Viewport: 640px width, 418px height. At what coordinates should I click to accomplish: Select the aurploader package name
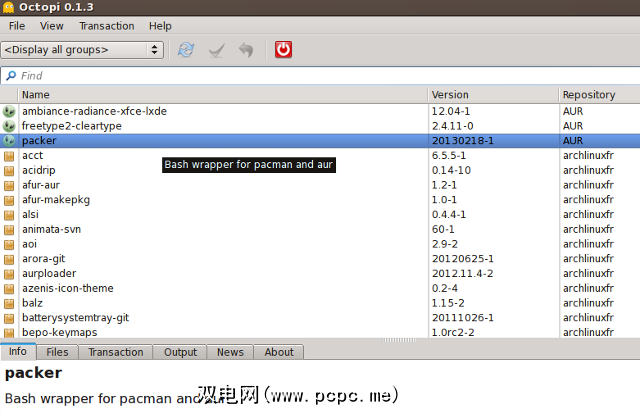coord(49,273)
